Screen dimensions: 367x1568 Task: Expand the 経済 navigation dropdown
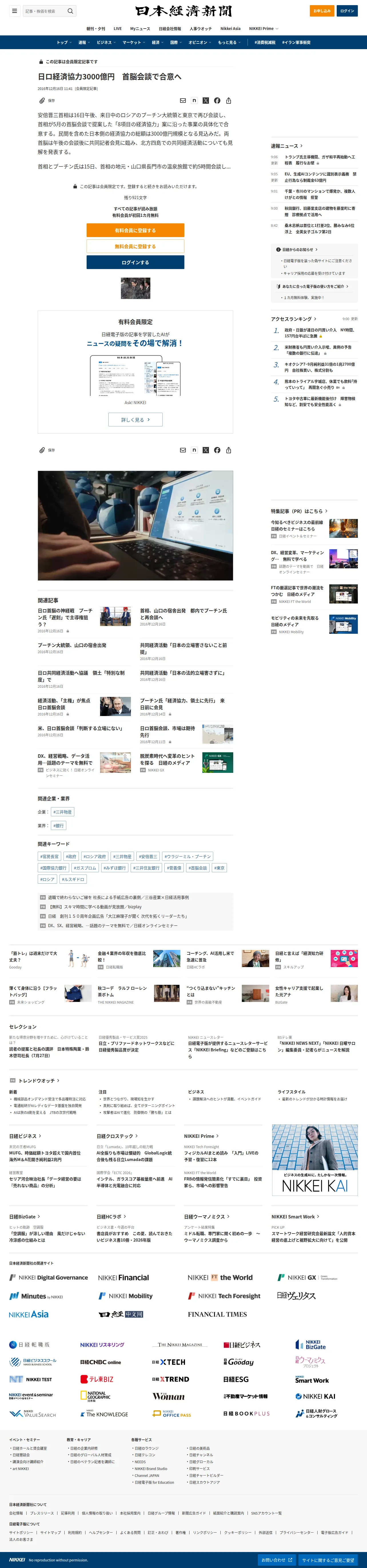pyautogui.click(x=157, y=43)
